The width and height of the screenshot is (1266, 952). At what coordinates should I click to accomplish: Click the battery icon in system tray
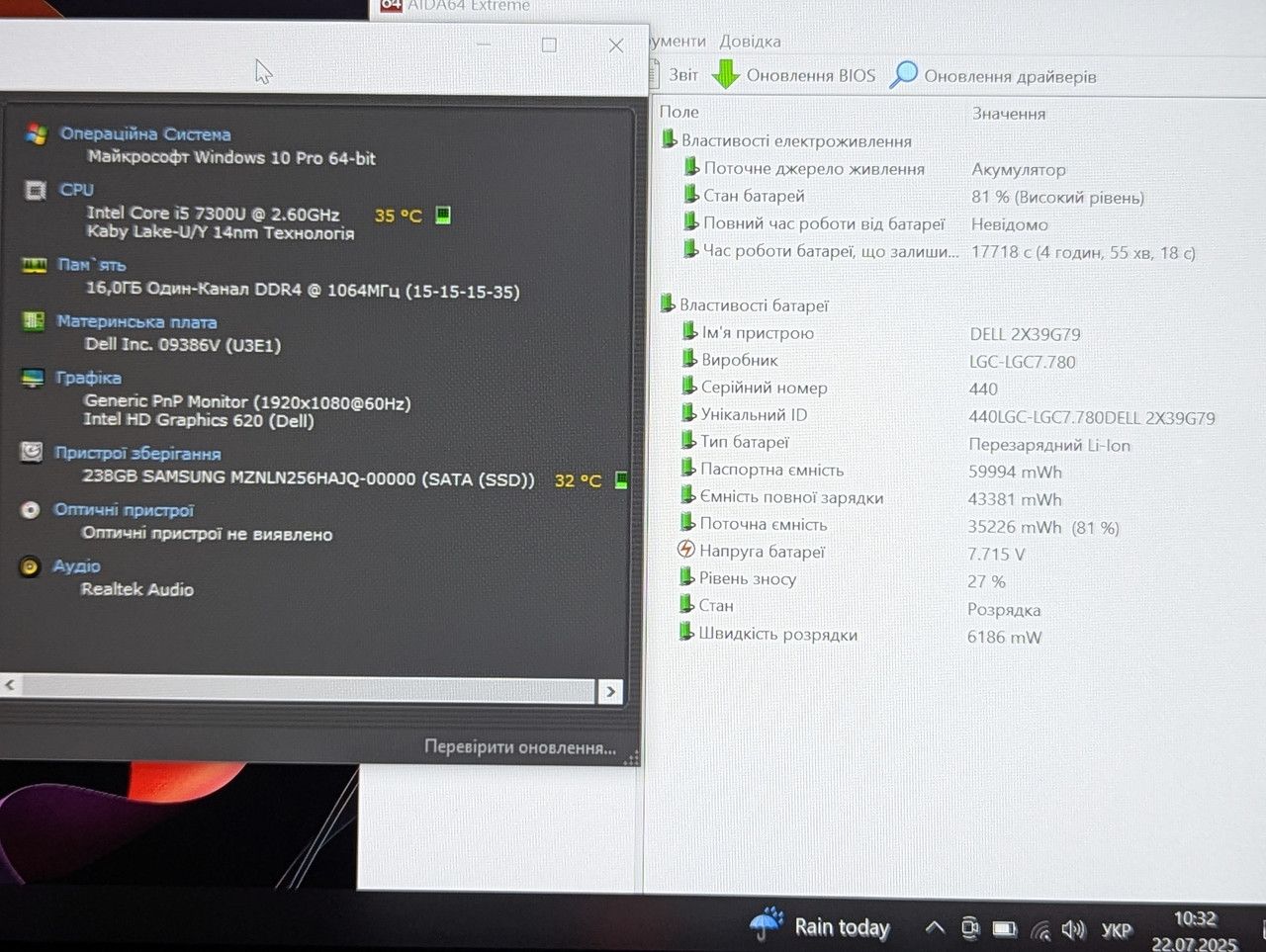click(1005, 929)
